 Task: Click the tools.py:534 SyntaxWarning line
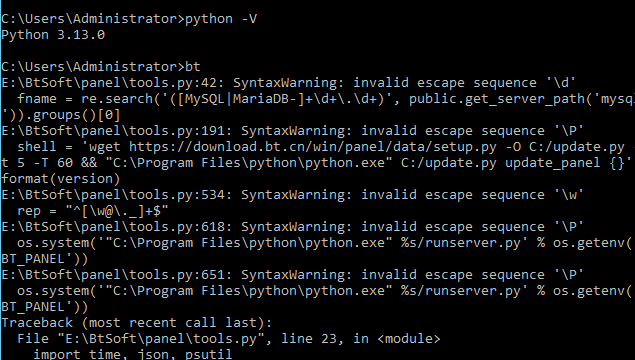click(292, 195)
